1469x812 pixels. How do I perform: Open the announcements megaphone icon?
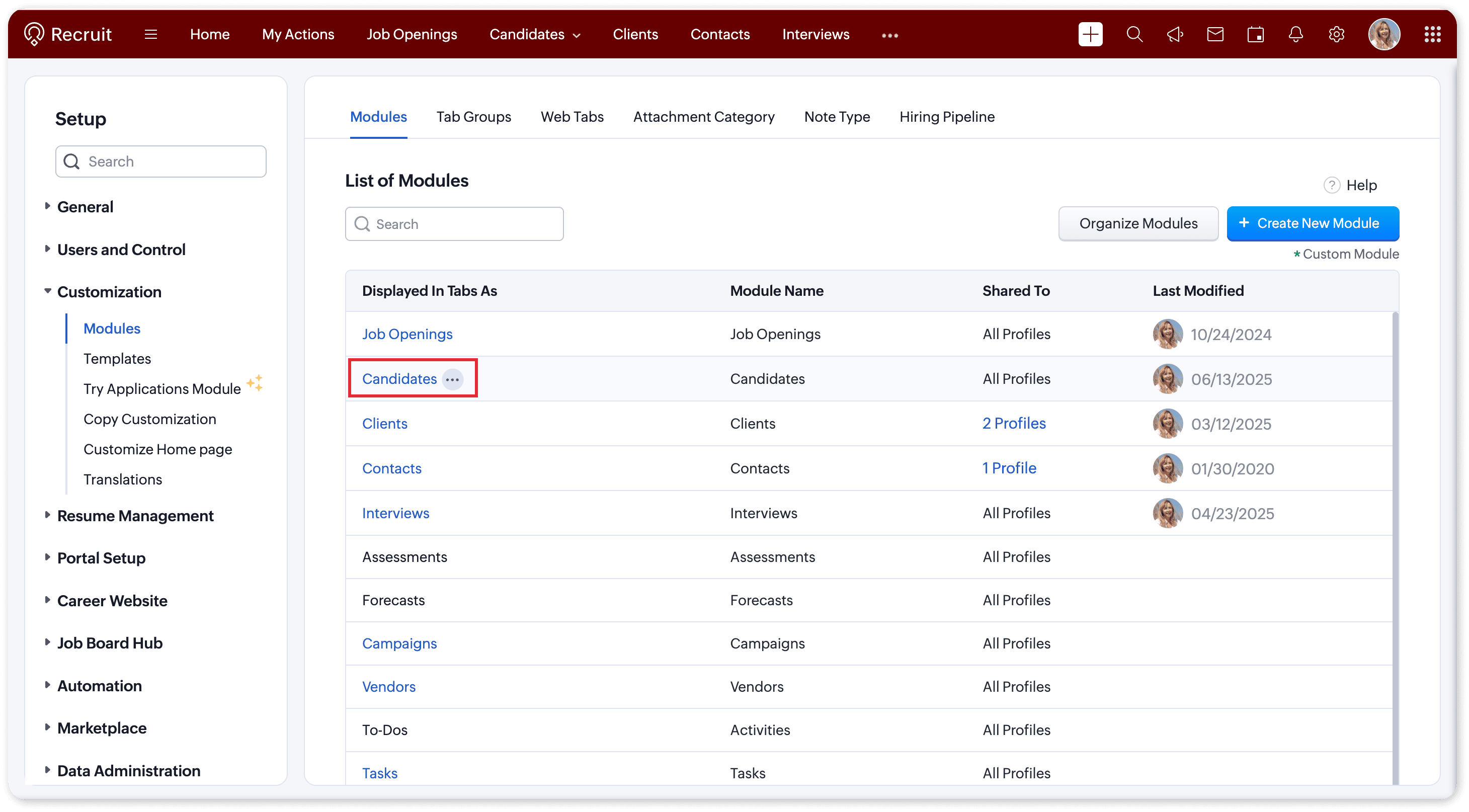point(1175,34)
